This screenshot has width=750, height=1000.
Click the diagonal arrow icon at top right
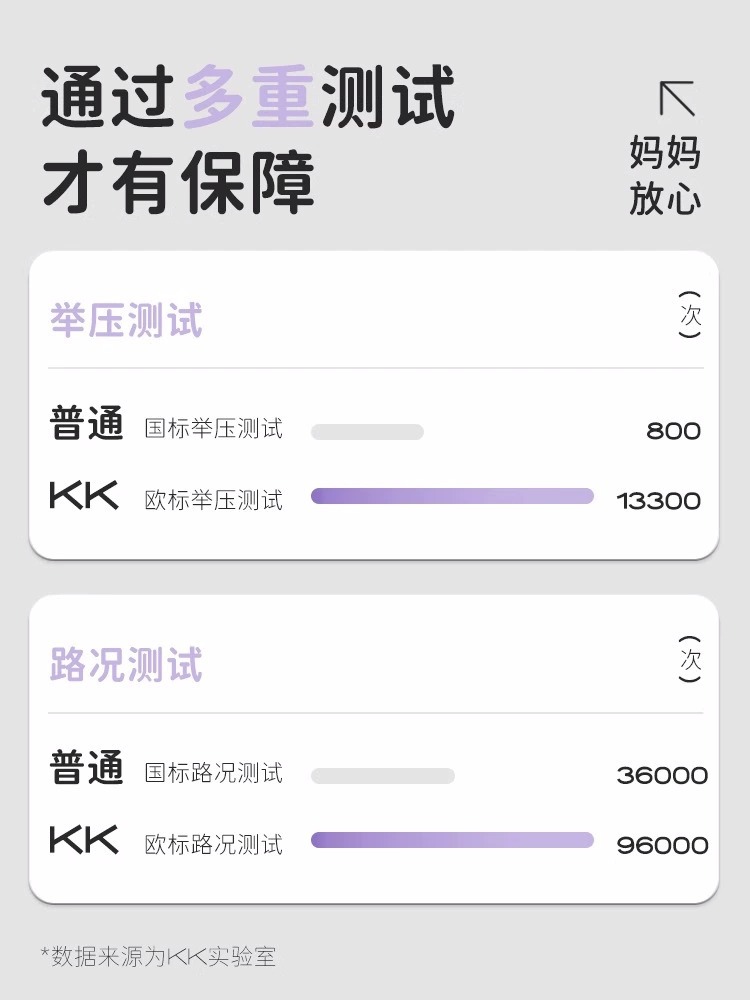pyautogui.click(x=677, y=98)
